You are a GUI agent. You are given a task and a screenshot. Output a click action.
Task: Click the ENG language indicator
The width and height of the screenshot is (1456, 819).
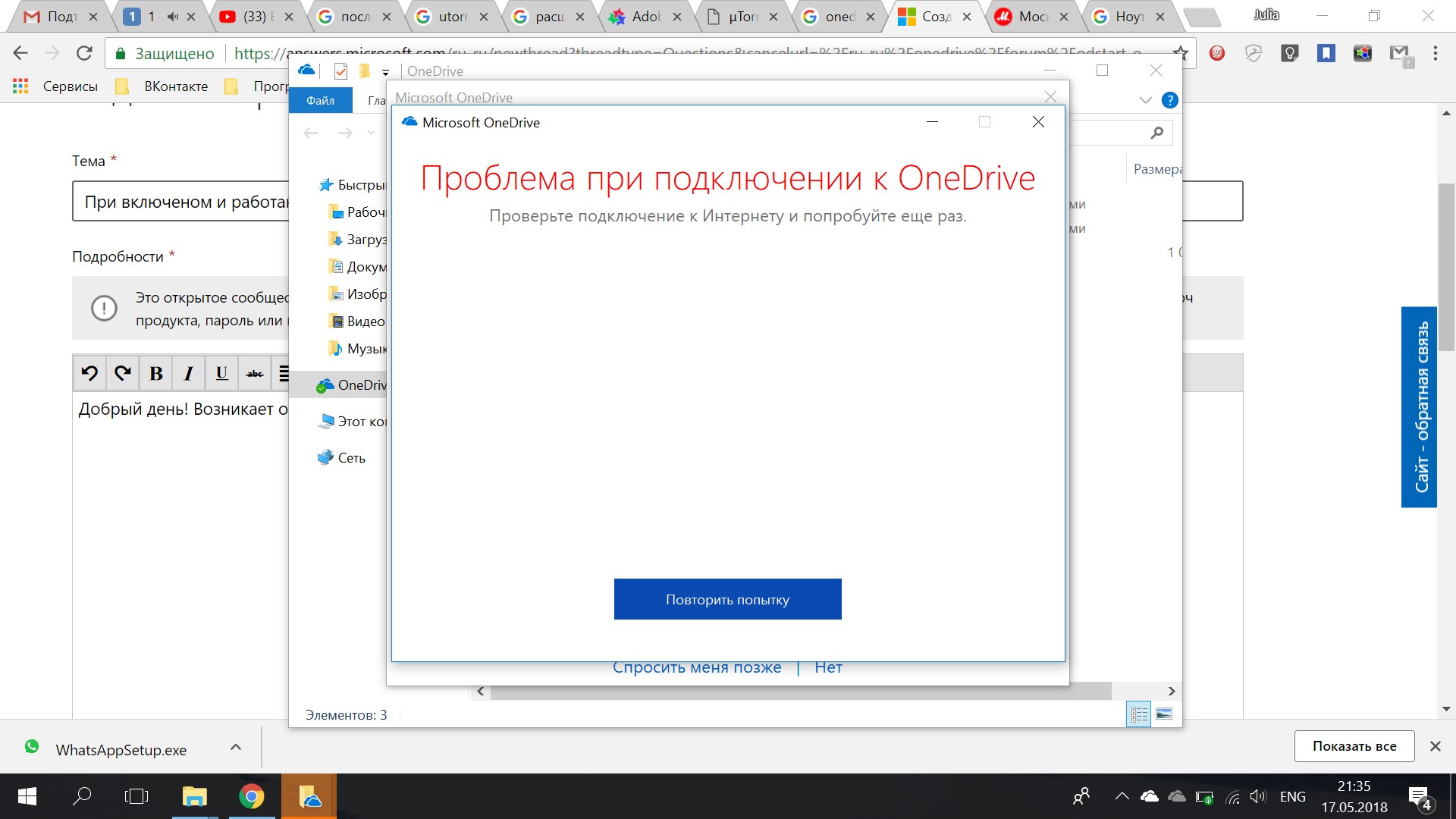(x=1293, y=796)
